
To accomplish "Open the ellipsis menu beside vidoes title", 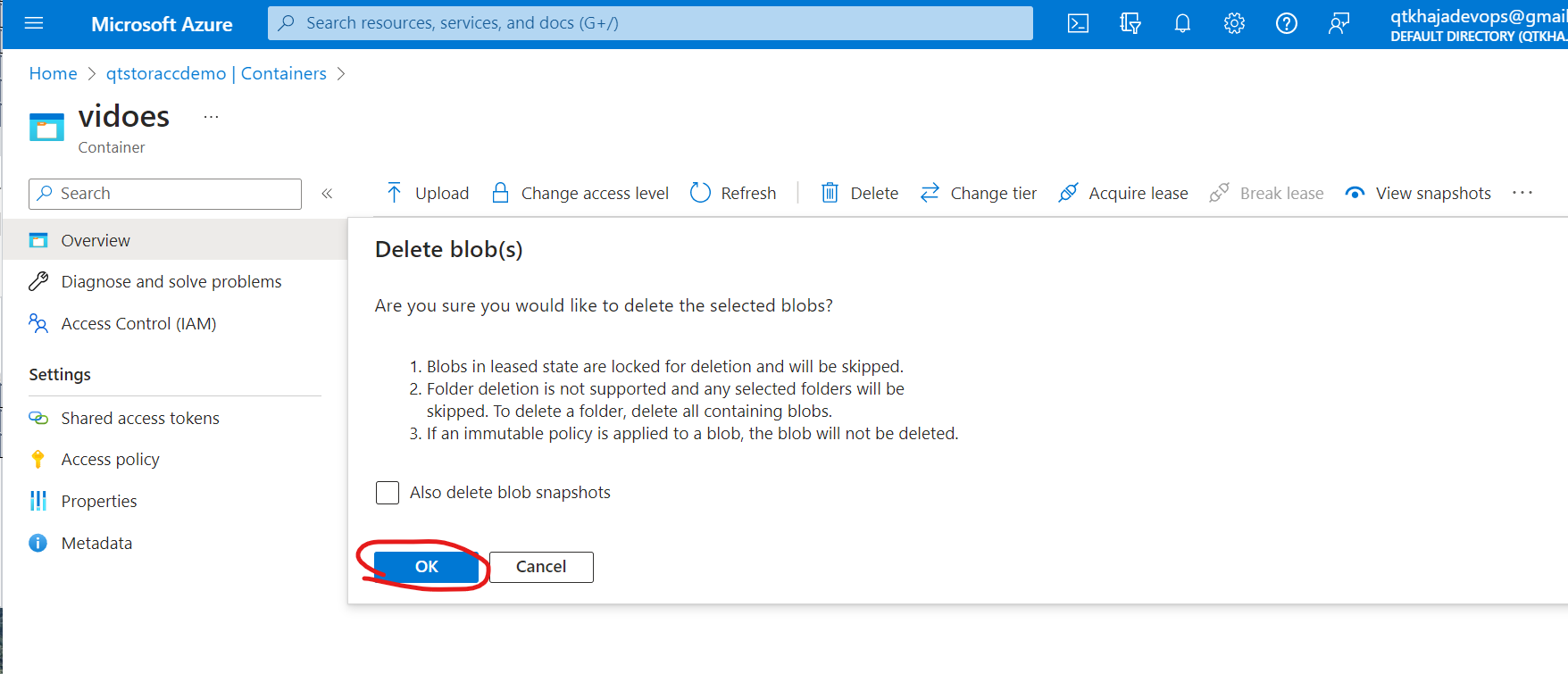I will [211, 117].
